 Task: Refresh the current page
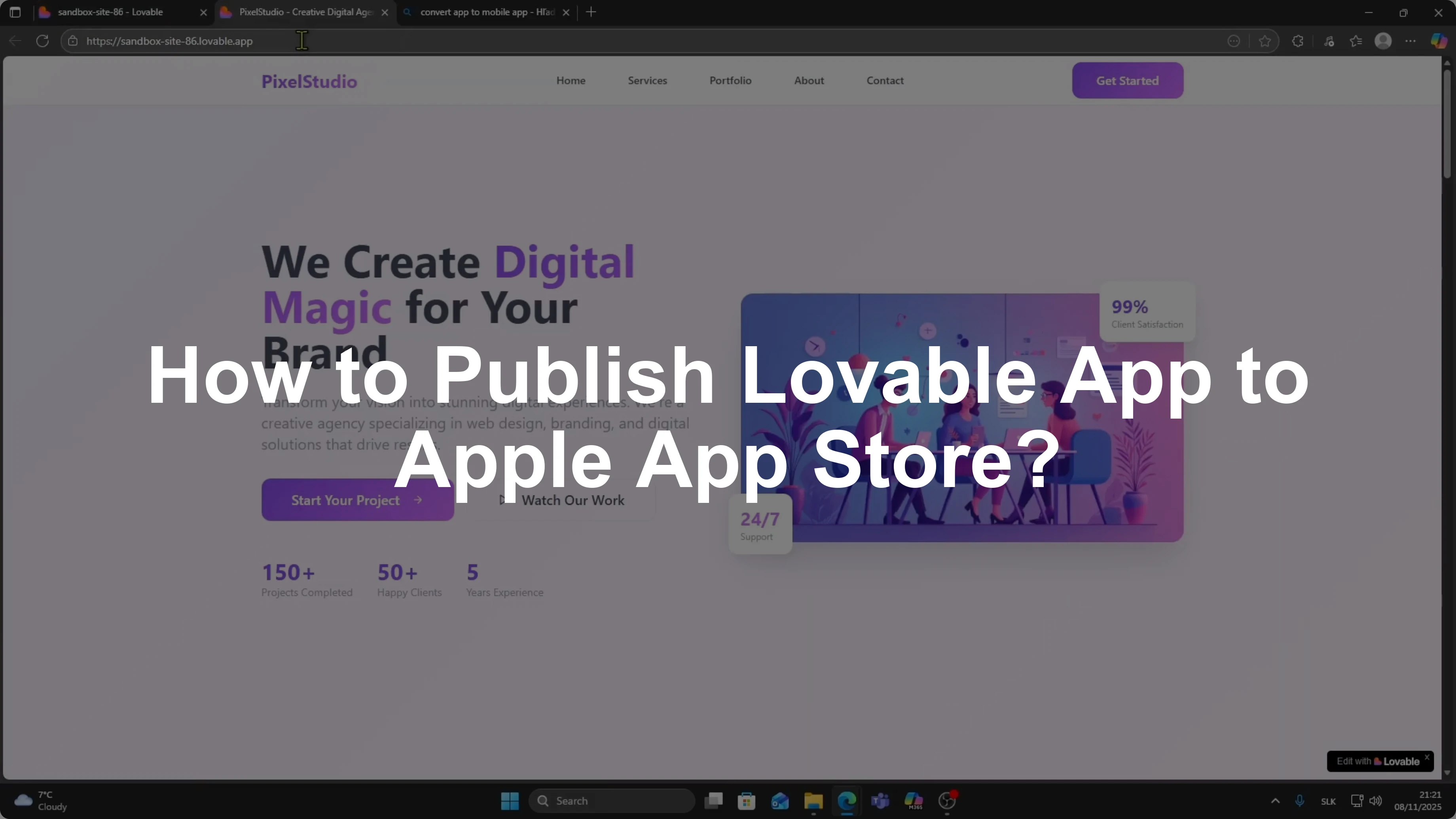click(x=42, y=41)
